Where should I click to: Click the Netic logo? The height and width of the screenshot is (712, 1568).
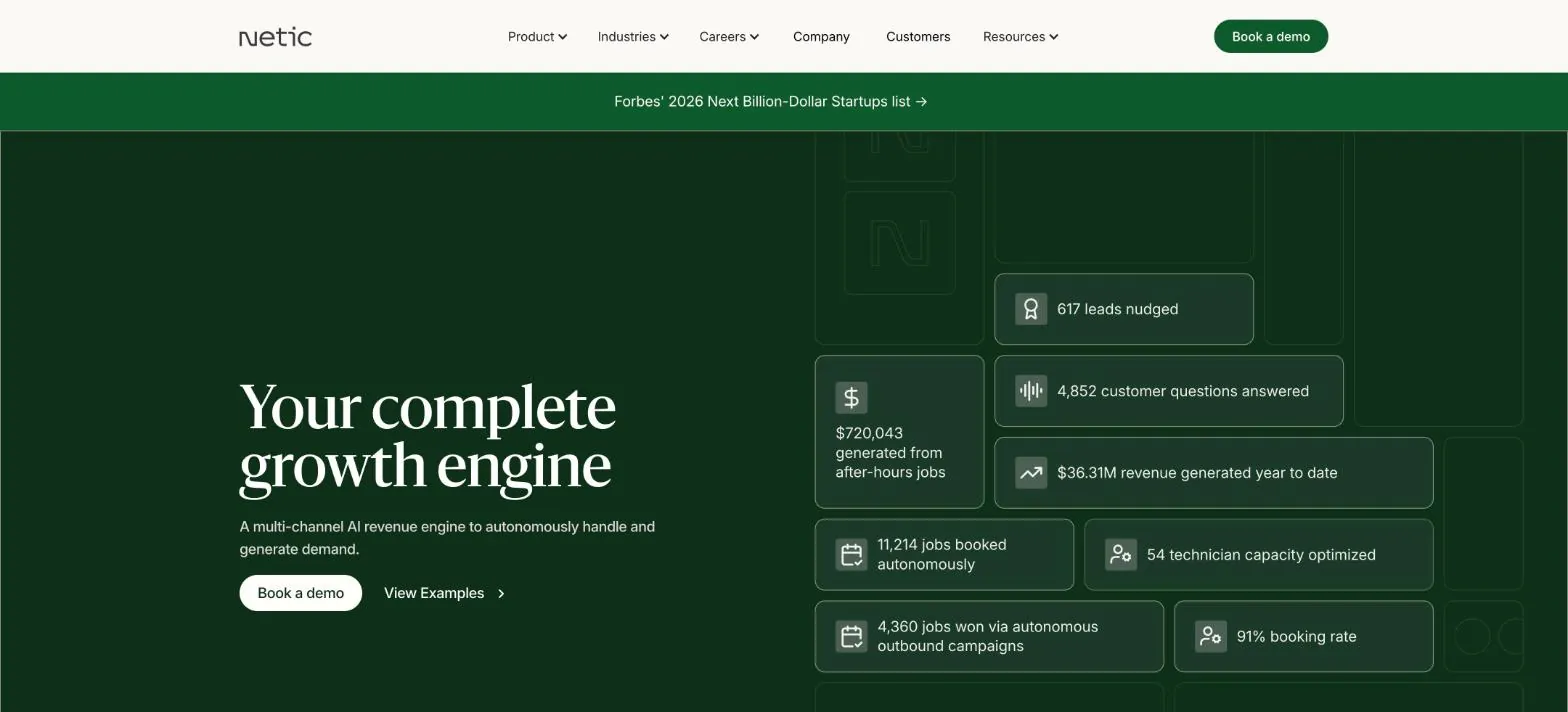coord(275,37)
